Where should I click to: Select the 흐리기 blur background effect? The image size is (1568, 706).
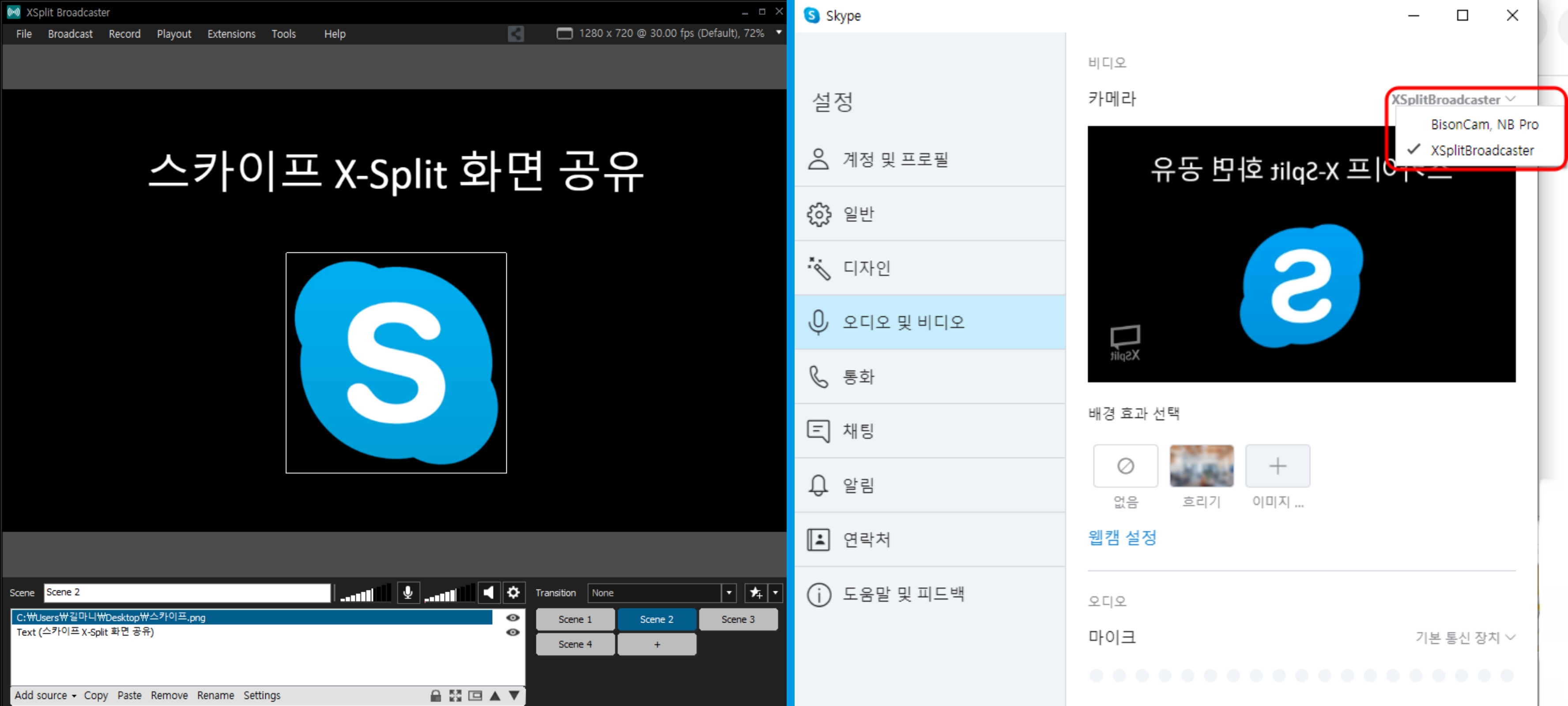(1201, 466)
